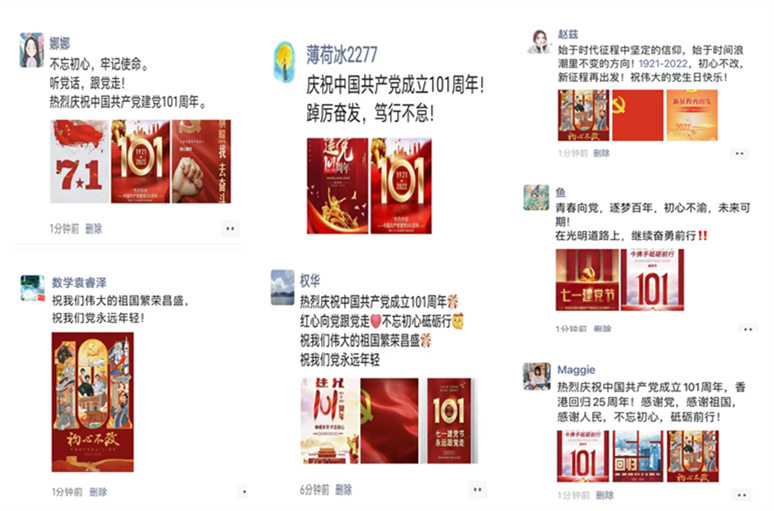View the 7.1 flag image thumbnail
This screenshot has width=774, height=511.
[x=79, y=161]
